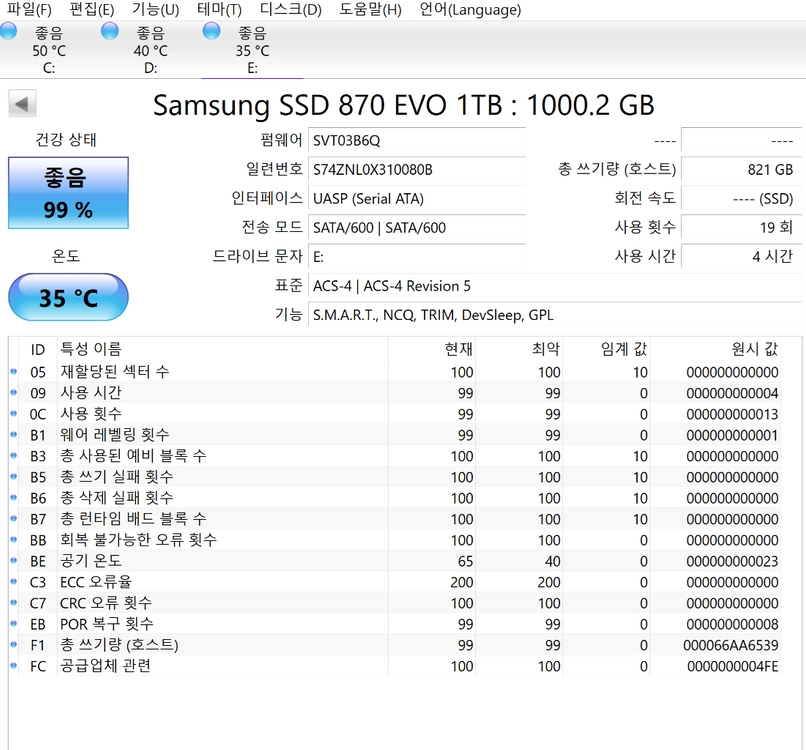The image size is (806, 750).
Task: Select the 총 쓰기 실패 횟수 row
Action: (395, 477)
